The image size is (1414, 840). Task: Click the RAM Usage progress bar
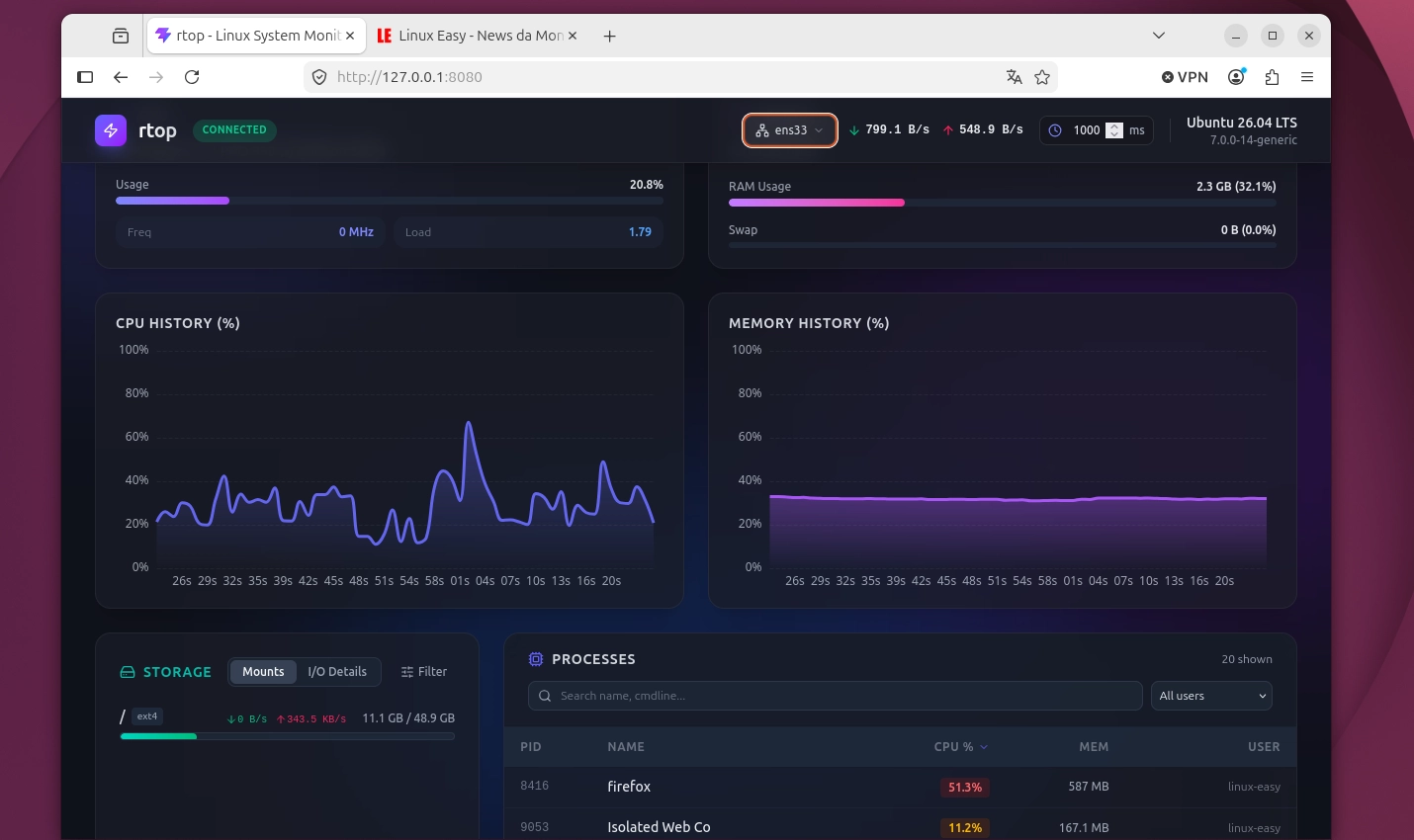coord(1002,203)
